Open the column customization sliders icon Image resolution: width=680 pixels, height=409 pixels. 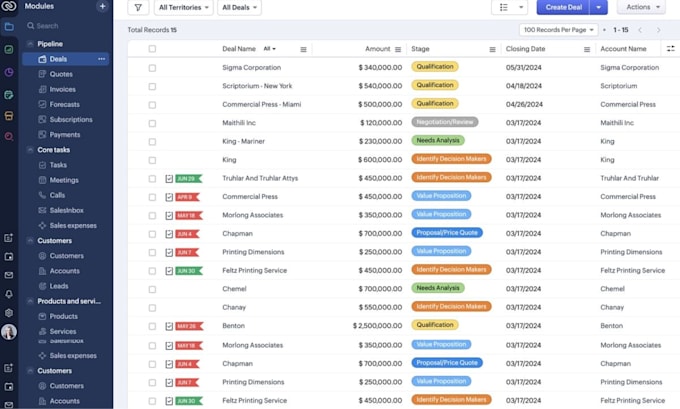pyautogui.click(x=670, y=49)
